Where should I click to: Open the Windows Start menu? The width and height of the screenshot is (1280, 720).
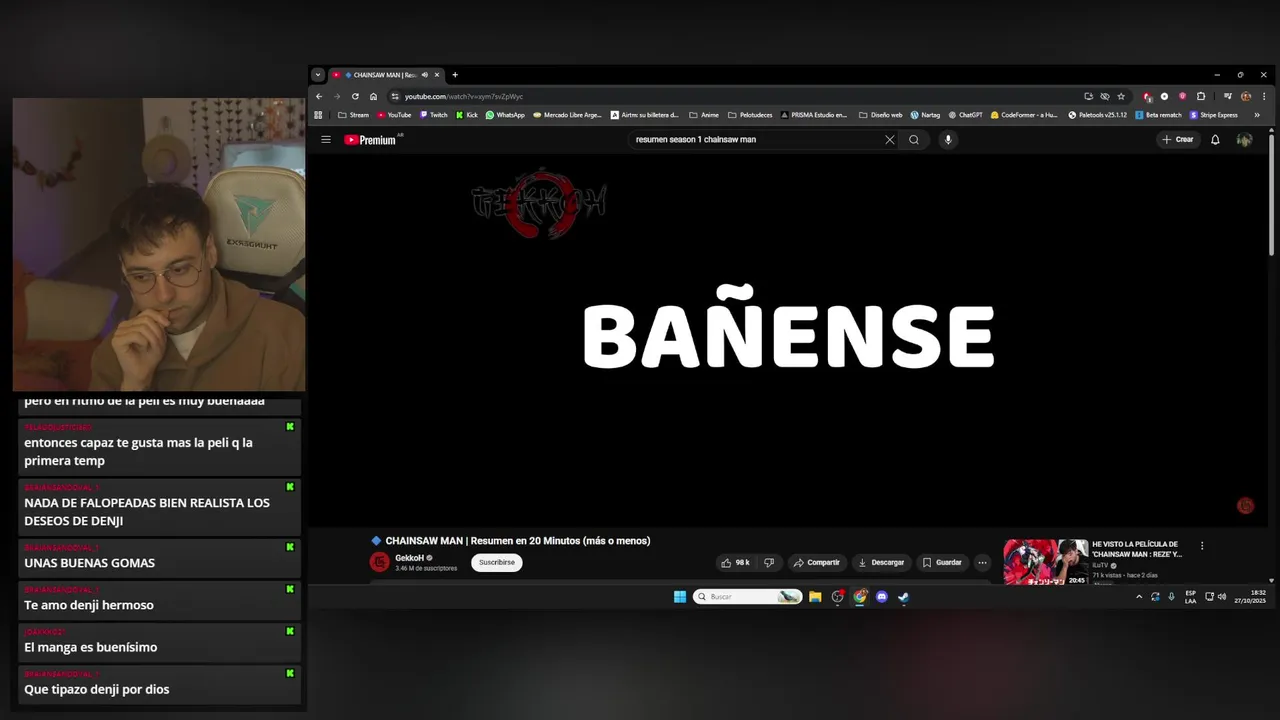tap(680, 597)
